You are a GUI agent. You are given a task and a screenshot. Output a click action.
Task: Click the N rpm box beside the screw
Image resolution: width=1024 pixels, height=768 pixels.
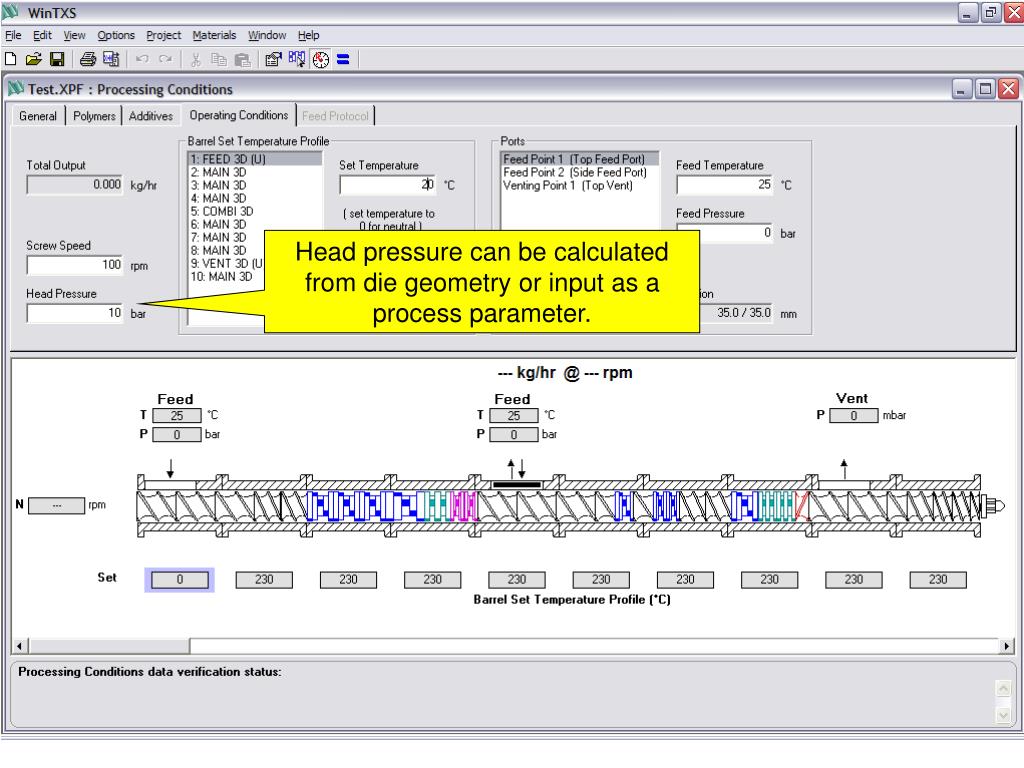point(57,505)
